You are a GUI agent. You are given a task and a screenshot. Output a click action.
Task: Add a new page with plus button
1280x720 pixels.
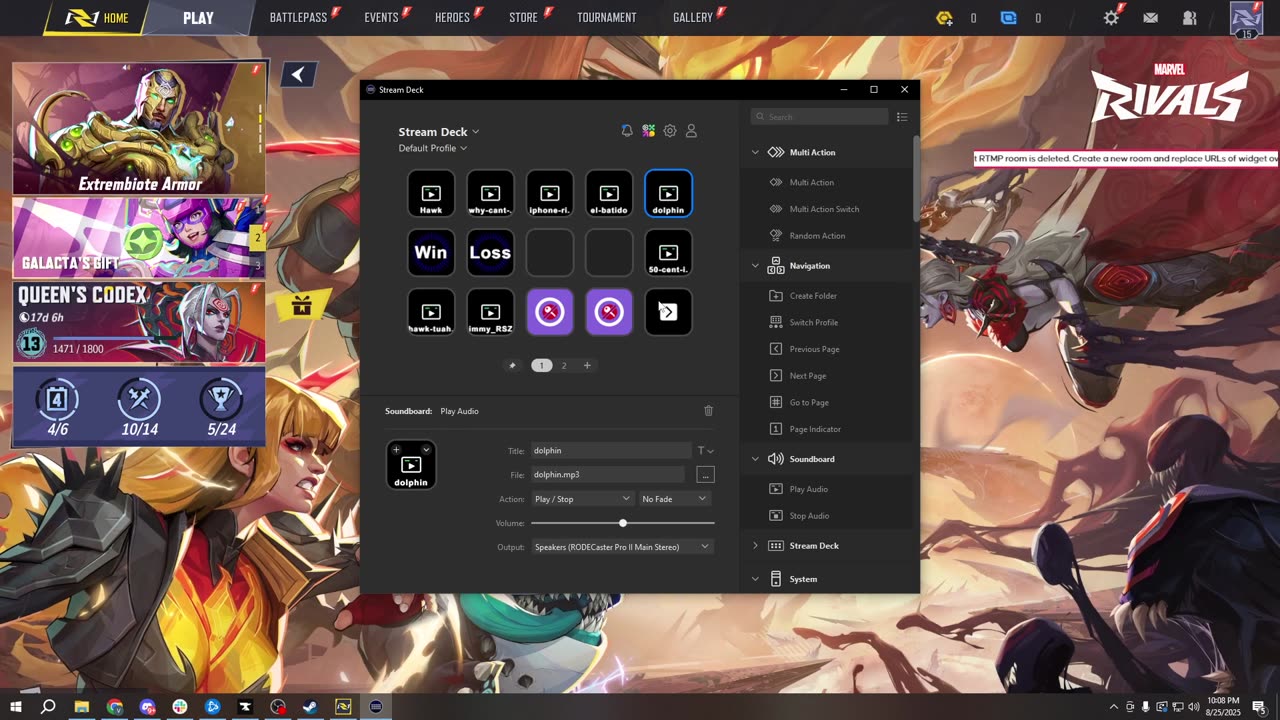pyautogui.click(x=587, y=365)
